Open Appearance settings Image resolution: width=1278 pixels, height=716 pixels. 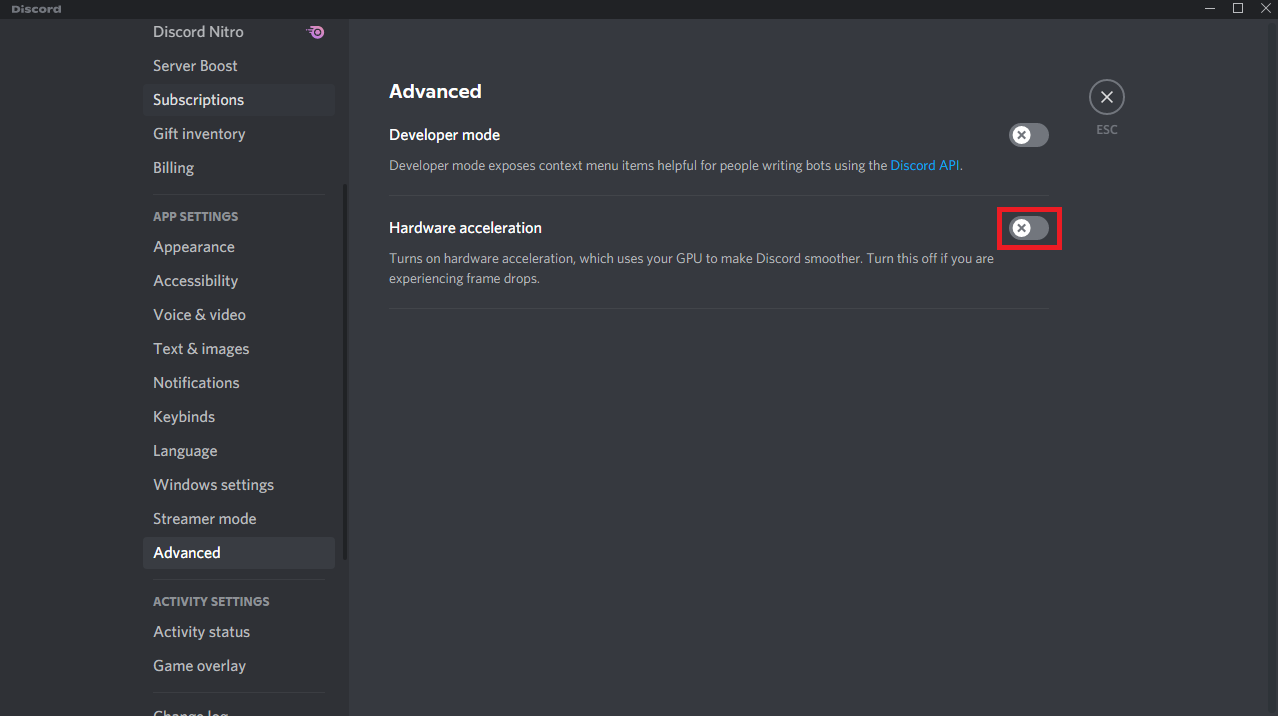click(194, 247)
